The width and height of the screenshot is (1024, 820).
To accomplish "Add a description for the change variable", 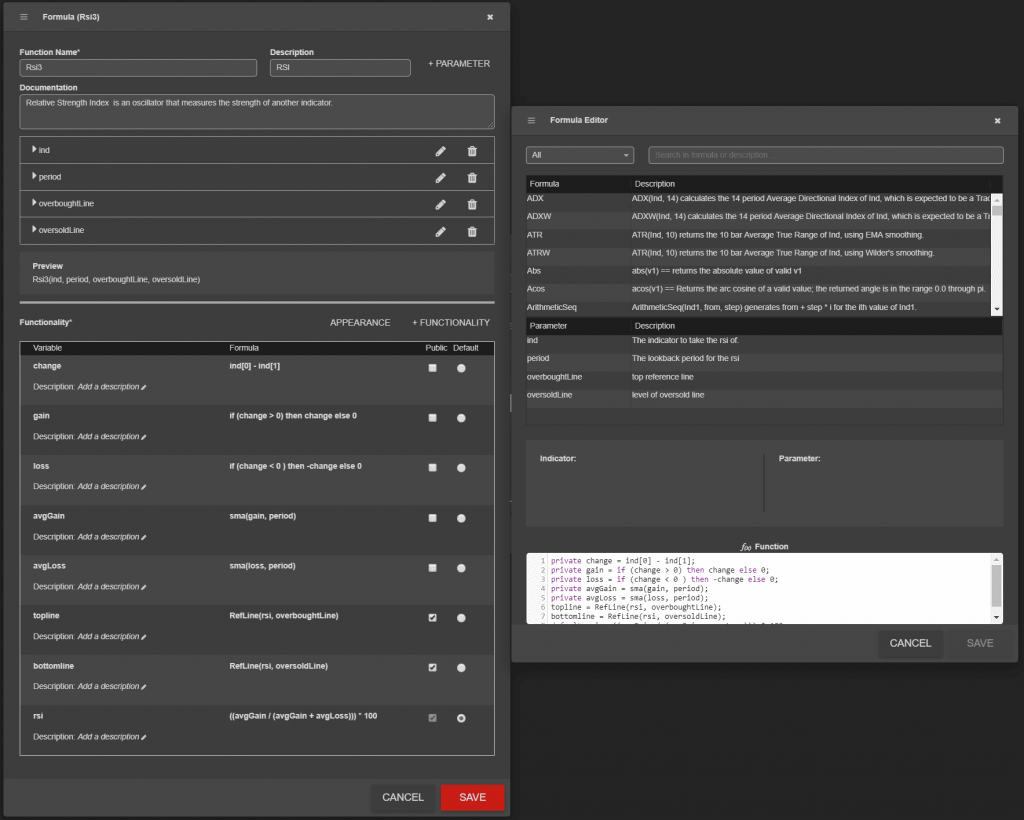I will tap(112, 387).
